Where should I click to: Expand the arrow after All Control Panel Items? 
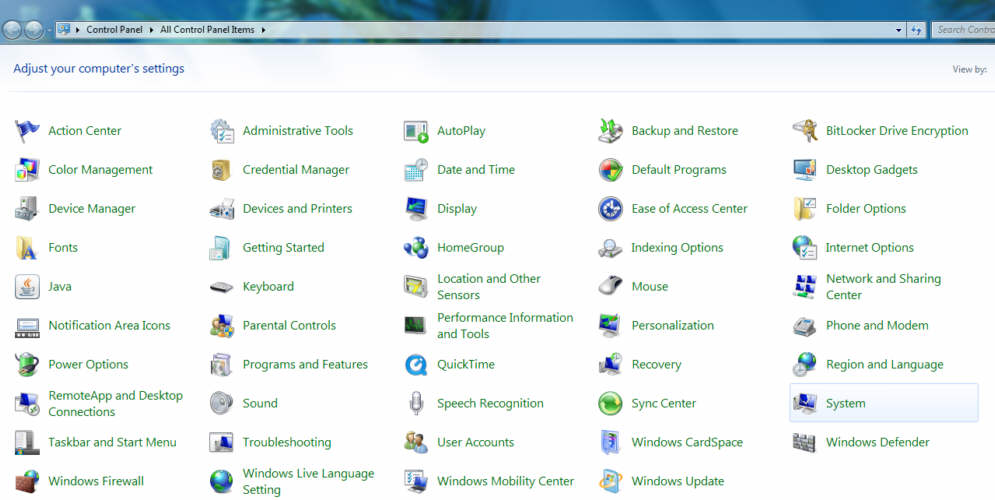(x=263, y=30)
